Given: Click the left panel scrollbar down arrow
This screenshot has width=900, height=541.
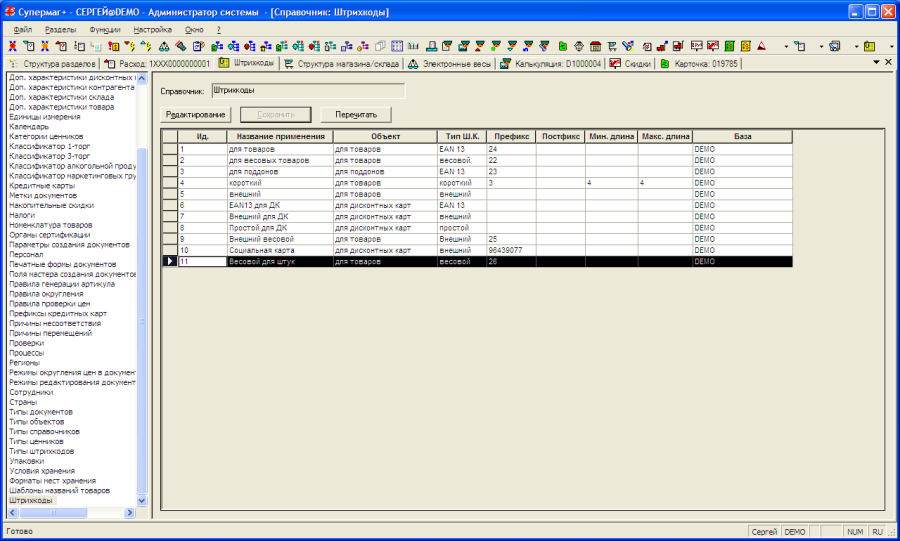Looking at the screenshot, I should [x=141, y=500].
